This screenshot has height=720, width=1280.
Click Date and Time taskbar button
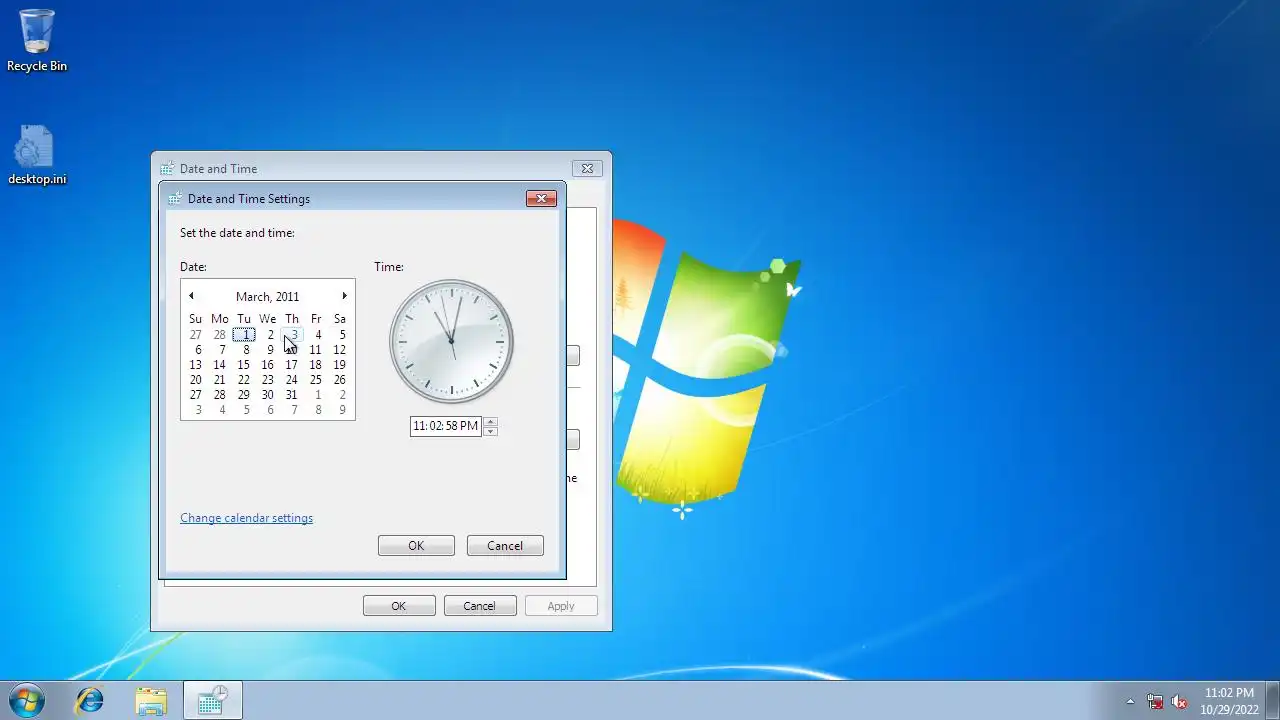tap(213, 700)
